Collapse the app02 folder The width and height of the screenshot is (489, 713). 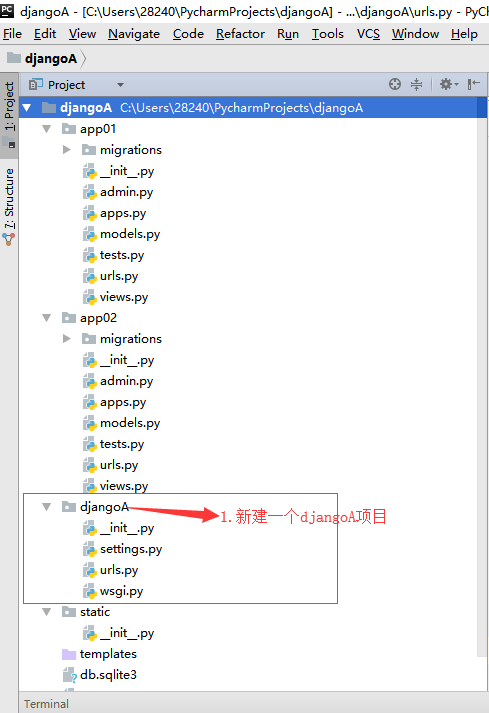(x=46, y=318)
